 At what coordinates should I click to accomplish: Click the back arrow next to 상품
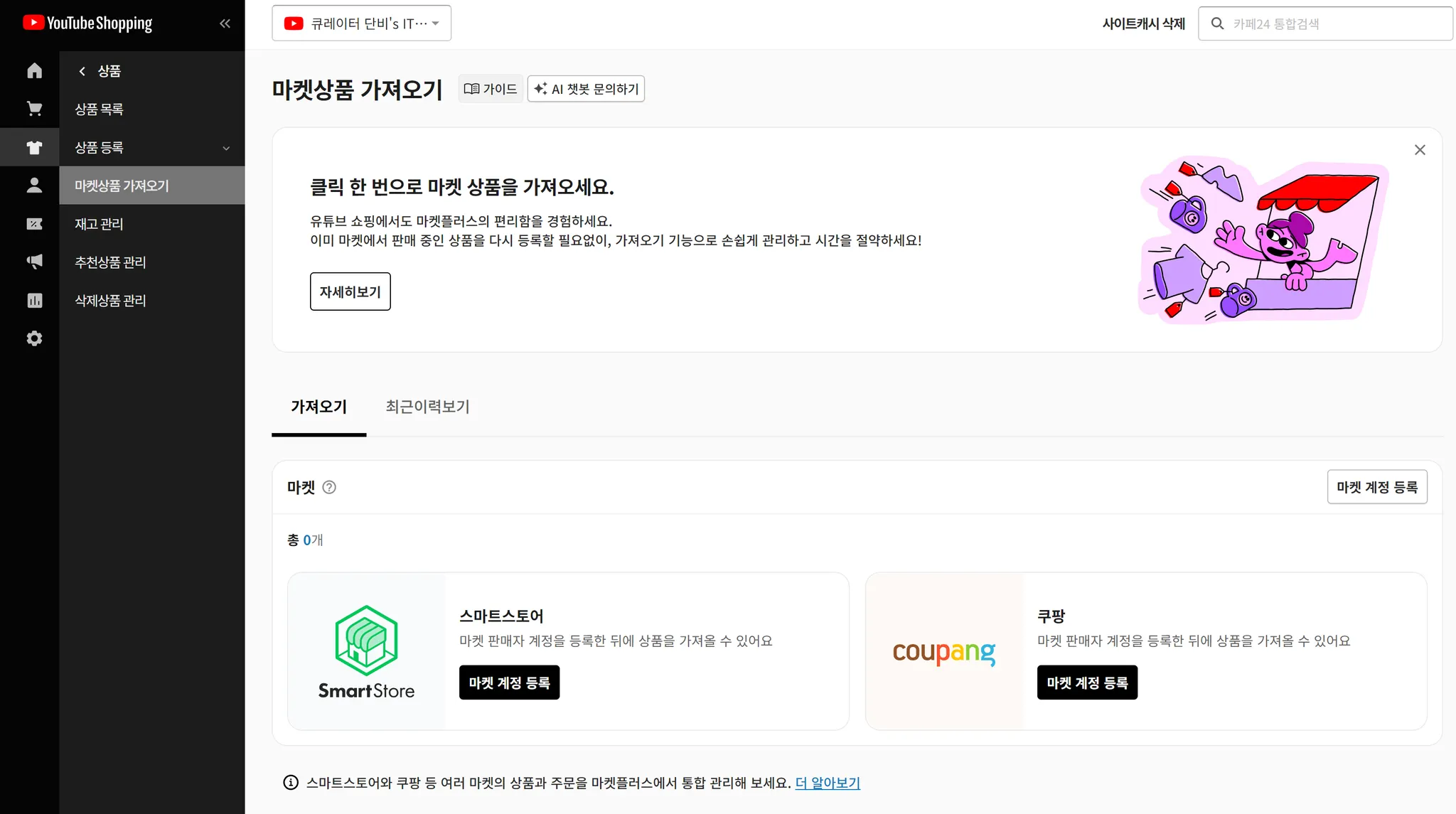pyautogui.click(x=83, y=70)
